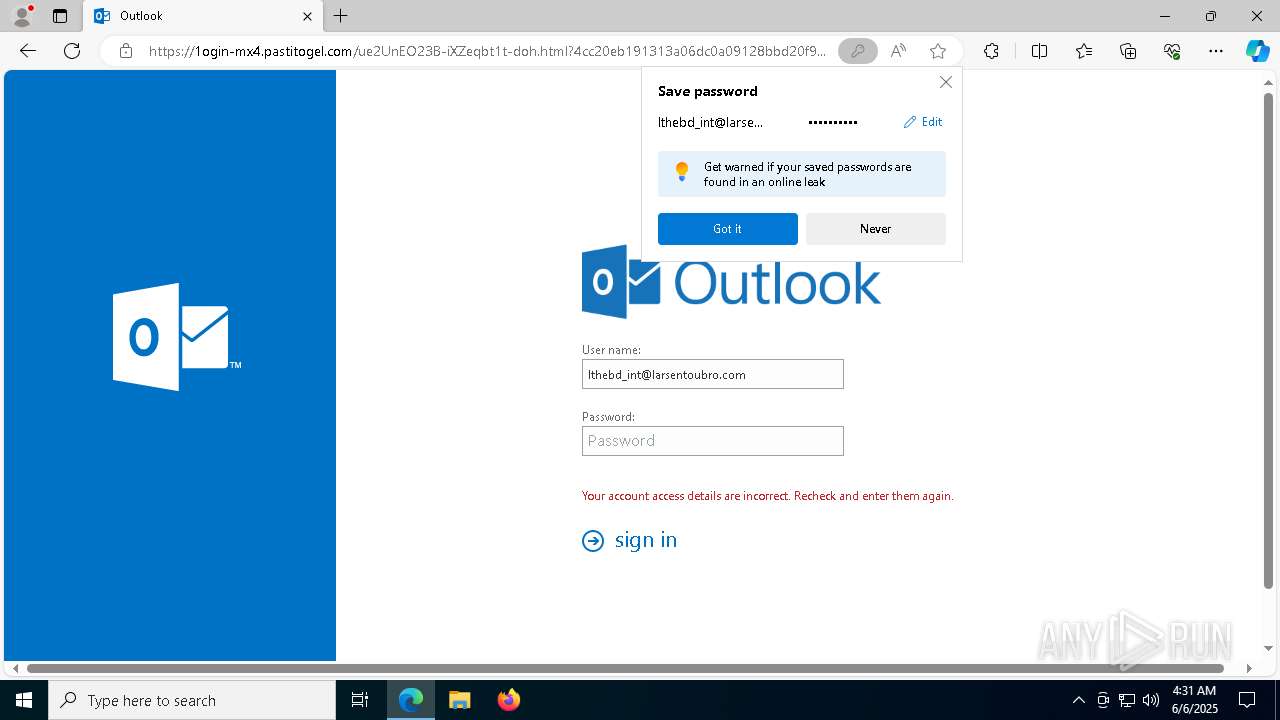This screenshot has height=720, width=1280.
Task: Open Collections icon
Action: (x=1128, y=51)
